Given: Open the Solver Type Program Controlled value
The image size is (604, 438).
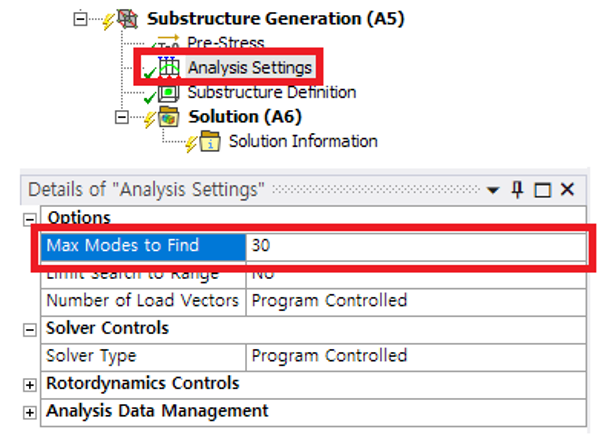Looking at the screenshot, I should 415,356.
